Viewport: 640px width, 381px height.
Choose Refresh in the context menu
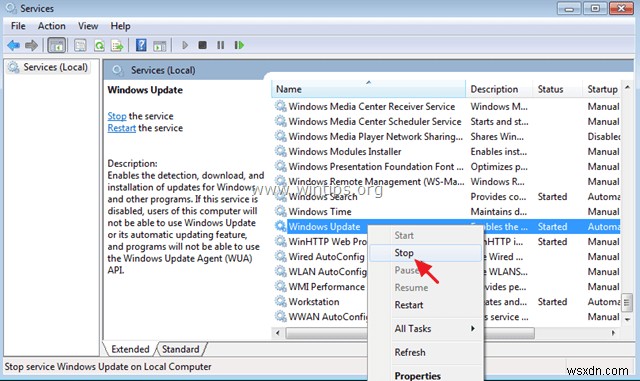click(426, 352)
